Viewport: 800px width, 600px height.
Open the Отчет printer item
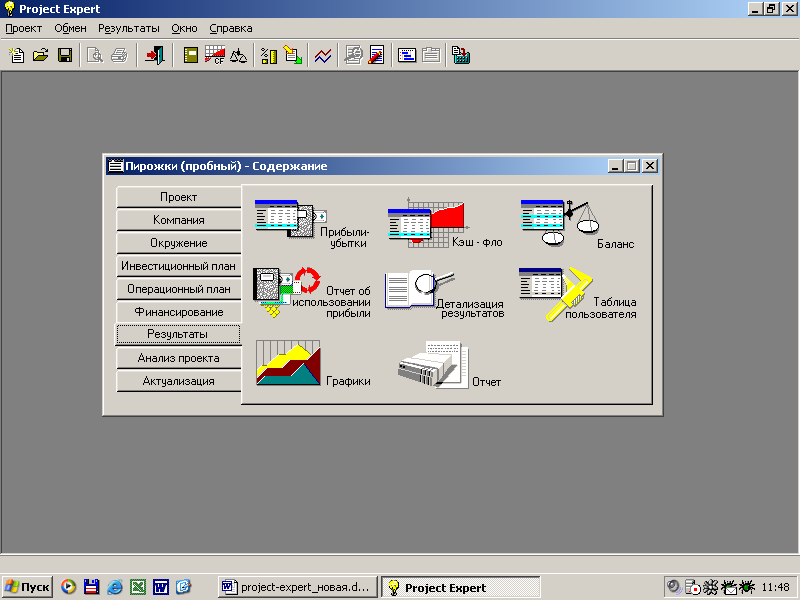coord(449,365)
